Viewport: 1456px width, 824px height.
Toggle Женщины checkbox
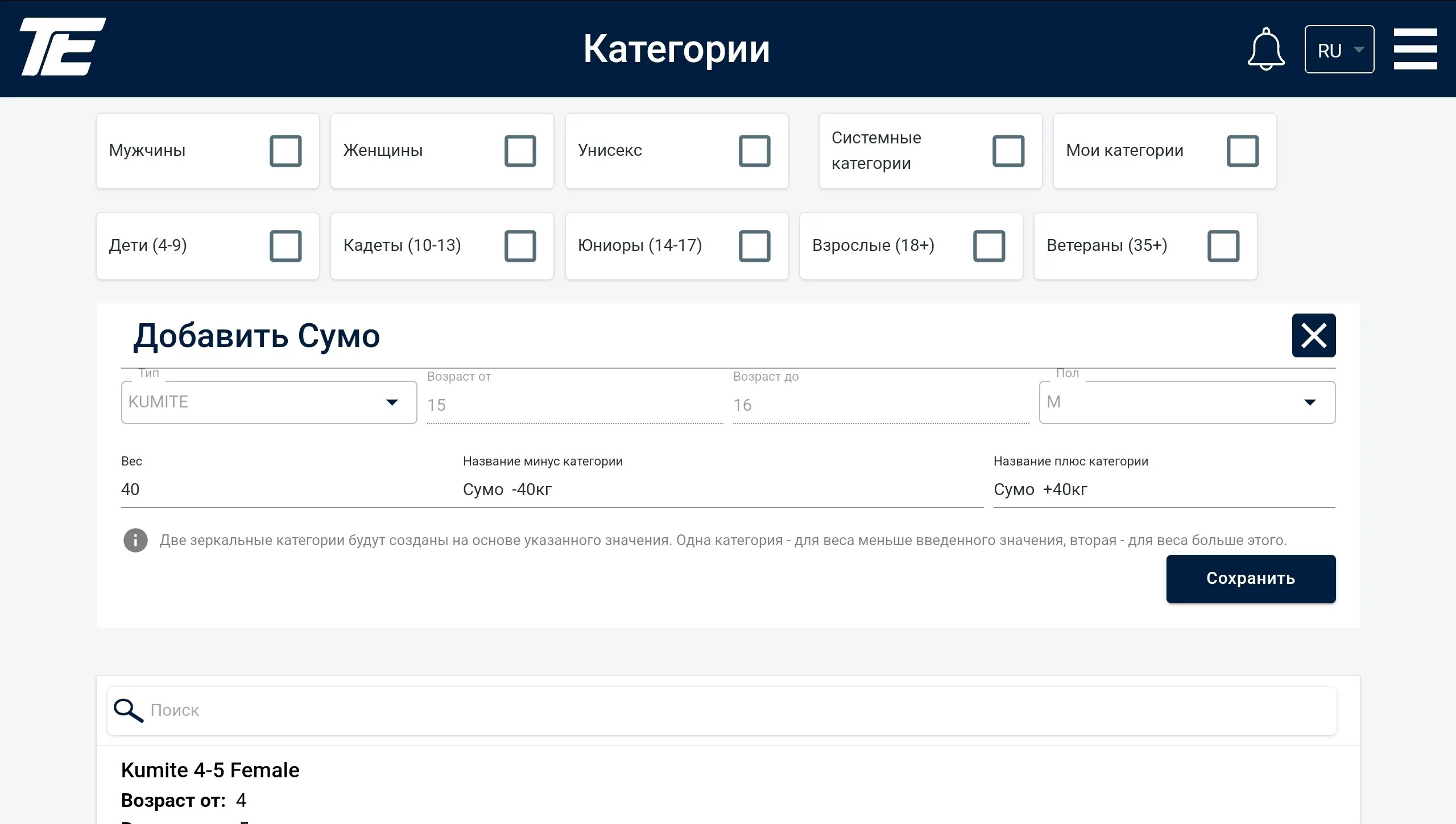tap(520, 151)
